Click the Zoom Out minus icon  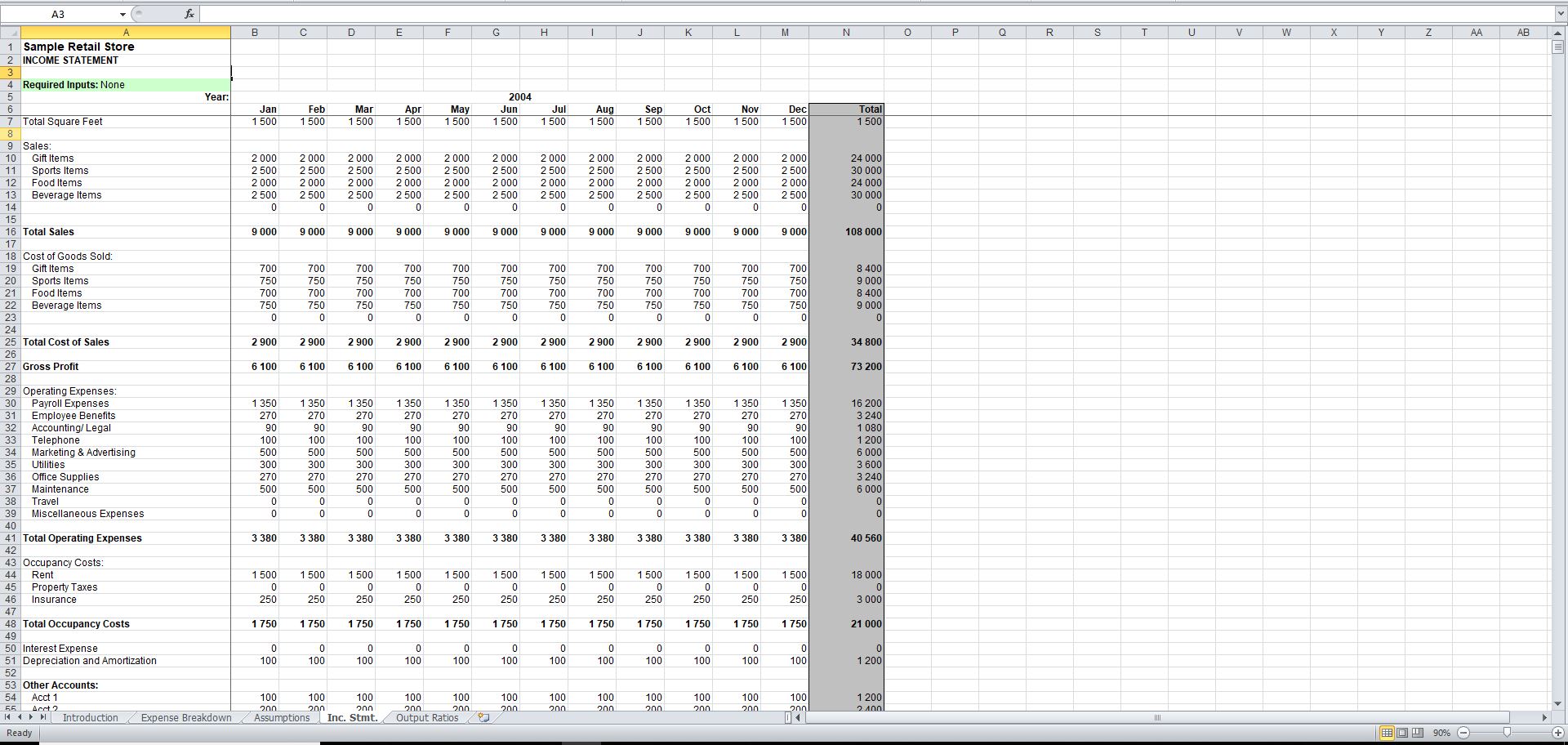pyautogui.click(x=1463, y=733)
